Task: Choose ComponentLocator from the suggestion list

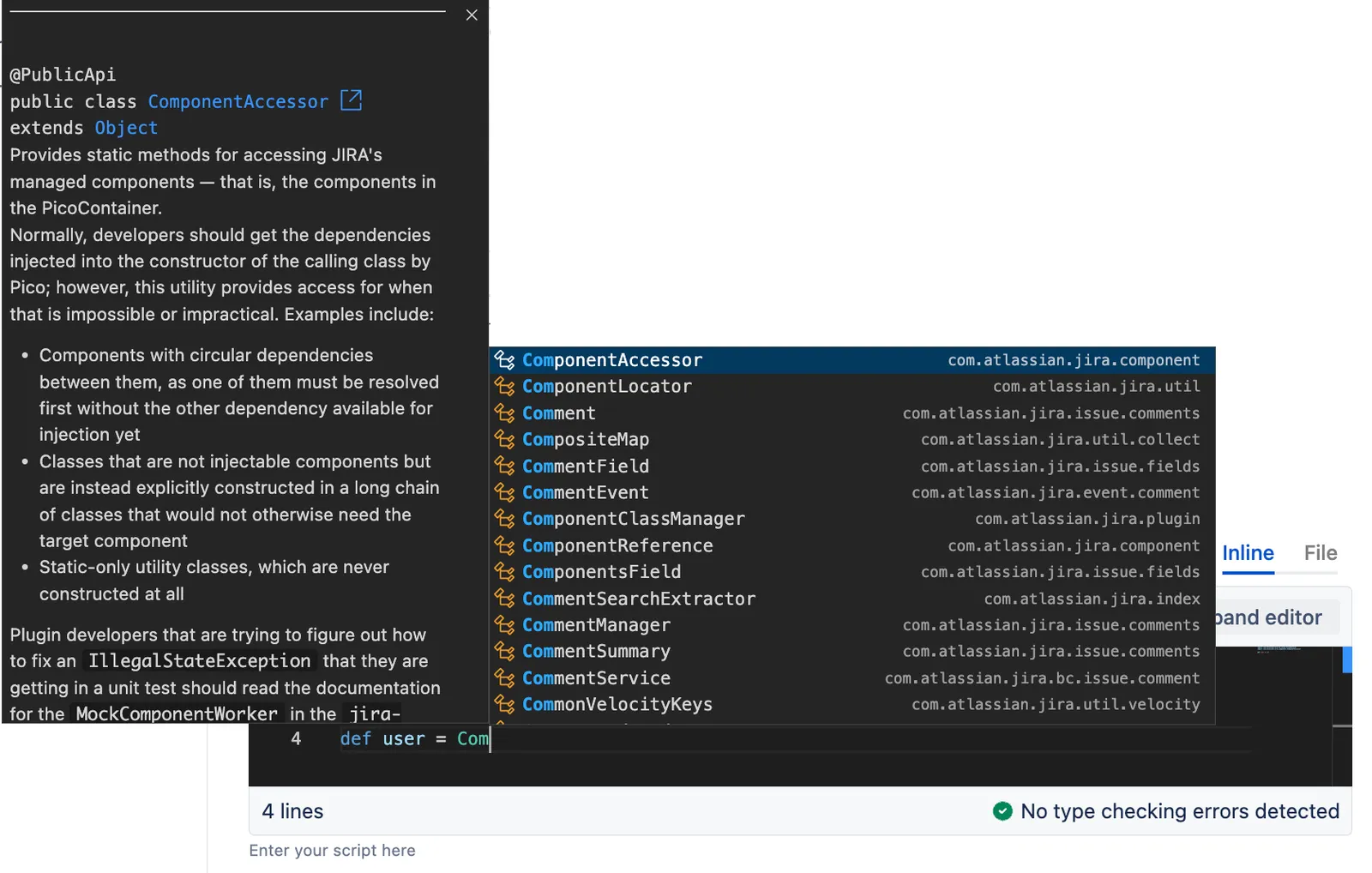Action: coord(852,387)
